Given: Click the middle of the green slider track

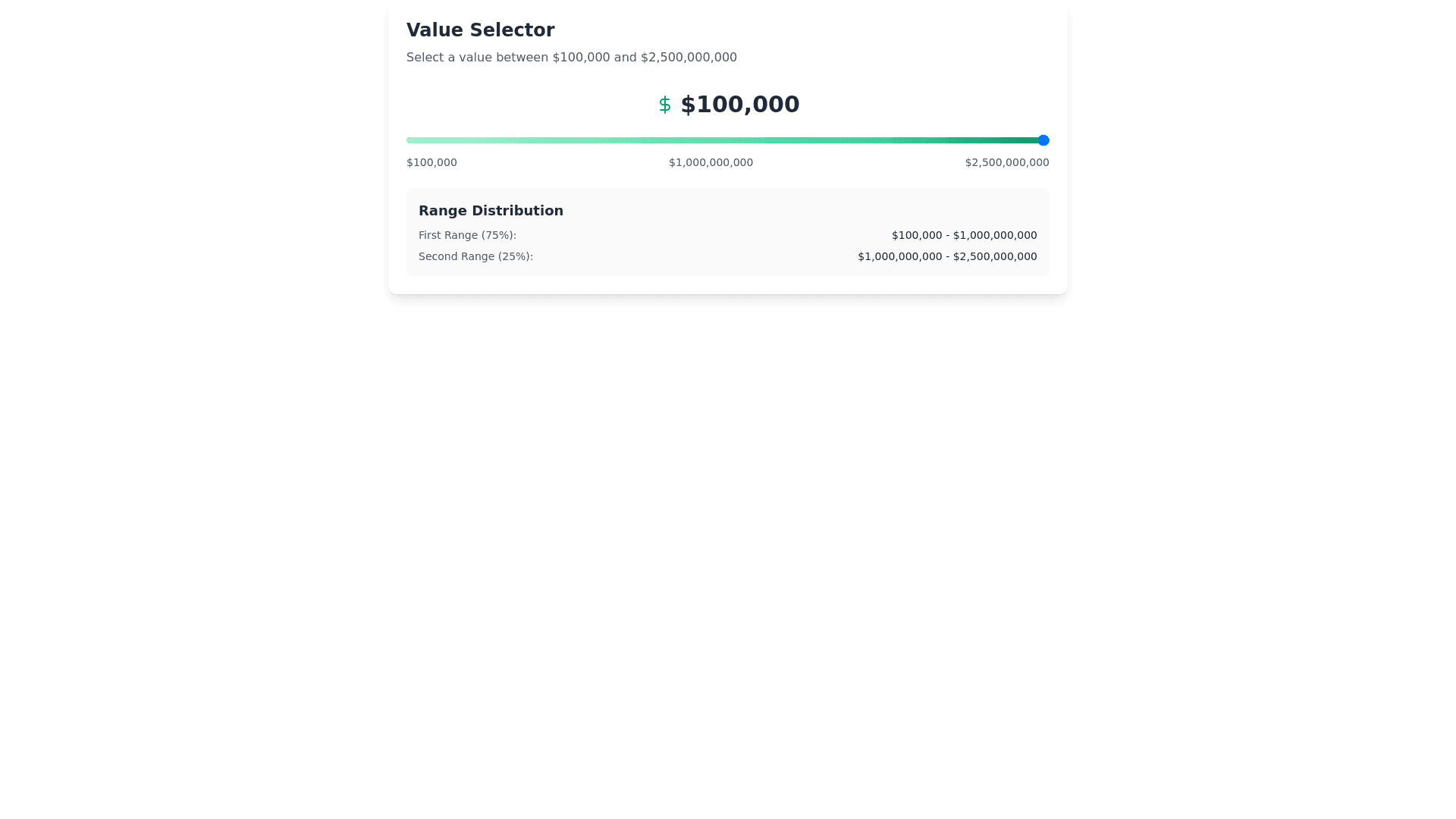Looking at the screenshot, I should [728, 140].
